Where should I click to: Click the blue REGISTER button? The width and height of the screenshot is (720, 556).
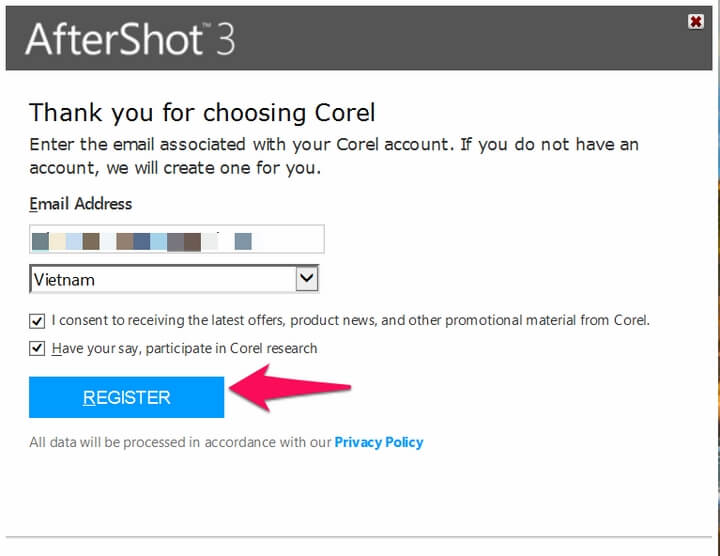(126, 397)
